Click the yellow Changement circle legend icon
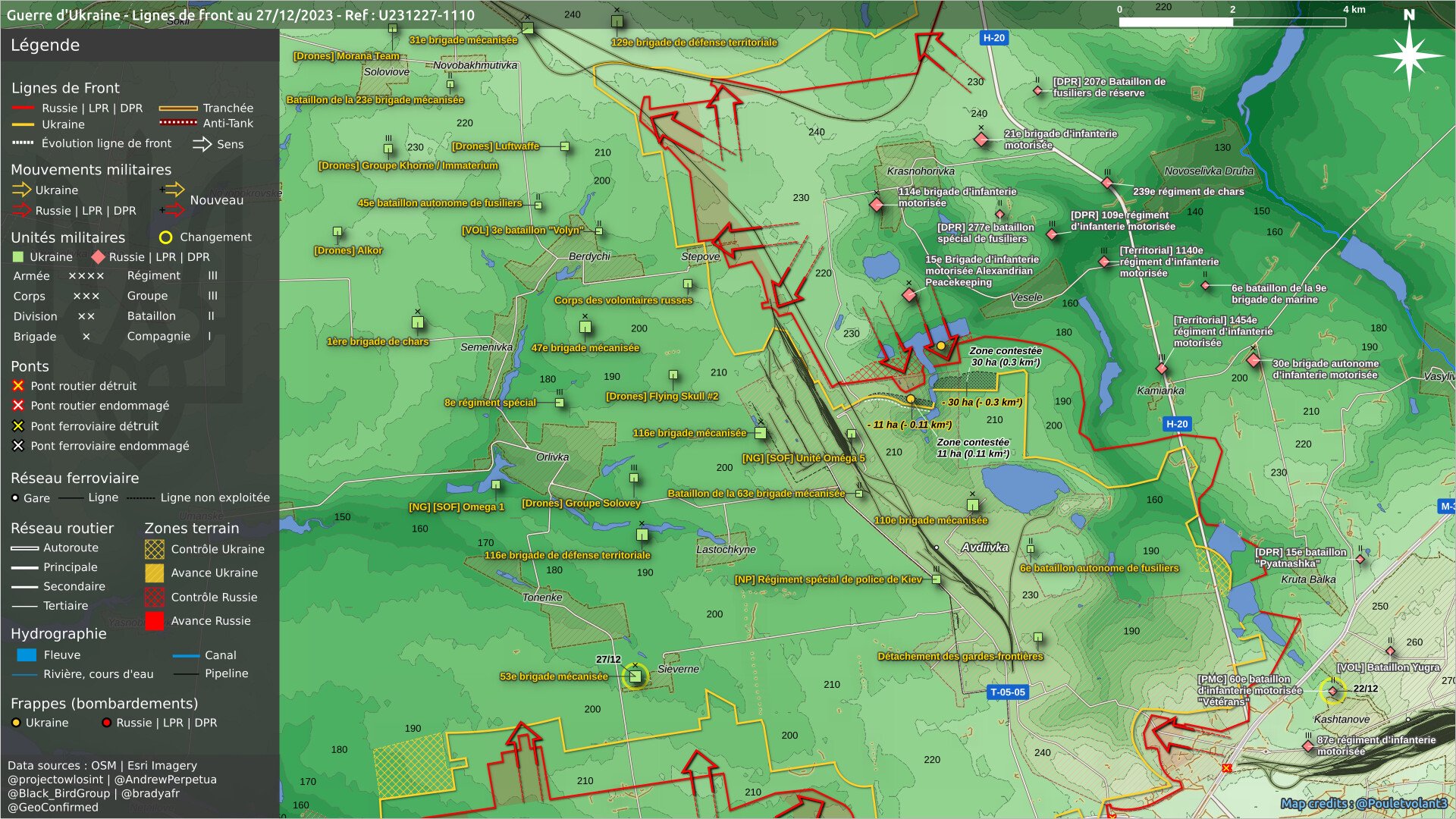The height and width of the screenshot is (819, 1456). [165, 237]
